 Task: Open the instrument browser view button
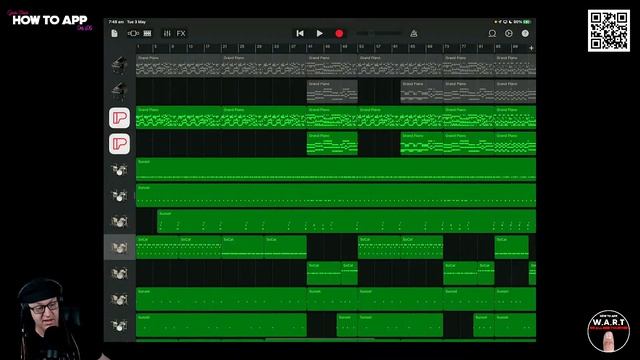pos(133,33)
